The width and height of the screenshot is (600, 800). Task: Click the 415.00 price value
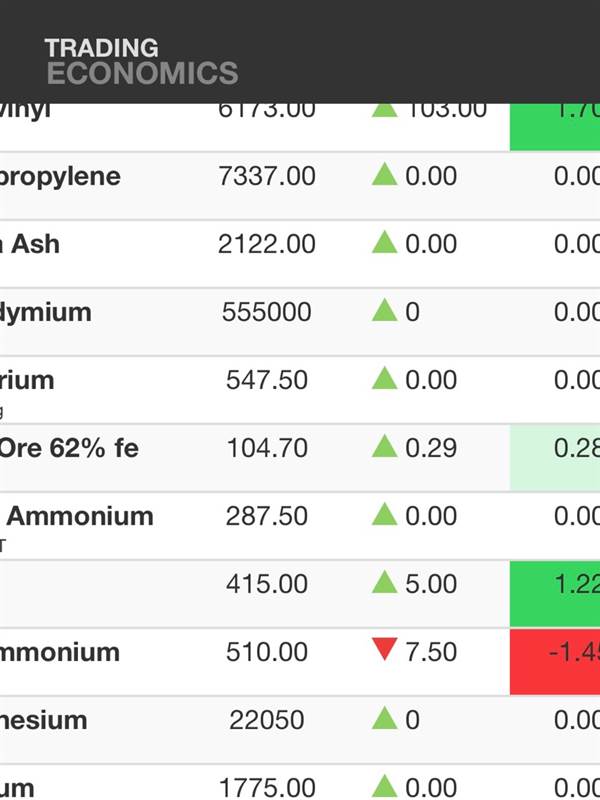pos(267,584)
